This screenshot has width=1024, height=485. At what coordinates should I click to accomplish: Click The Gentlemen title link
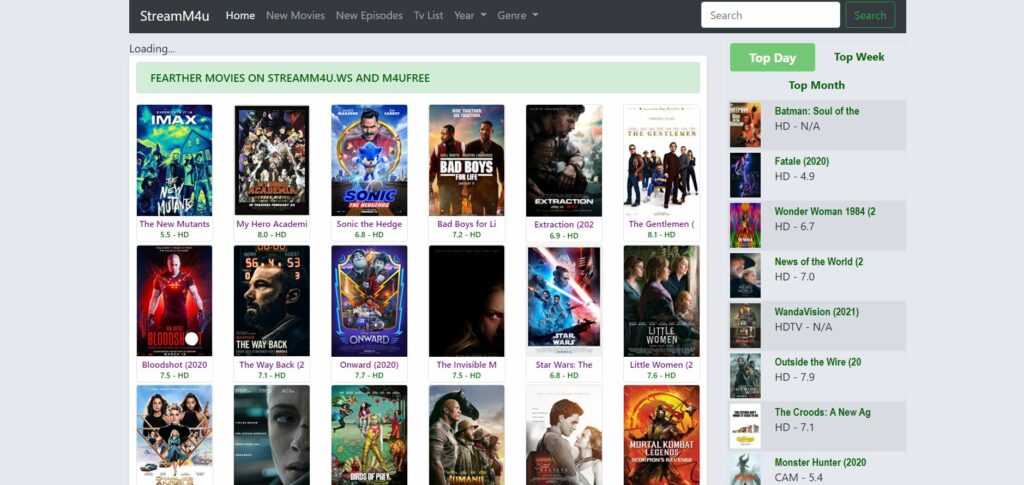662,224
